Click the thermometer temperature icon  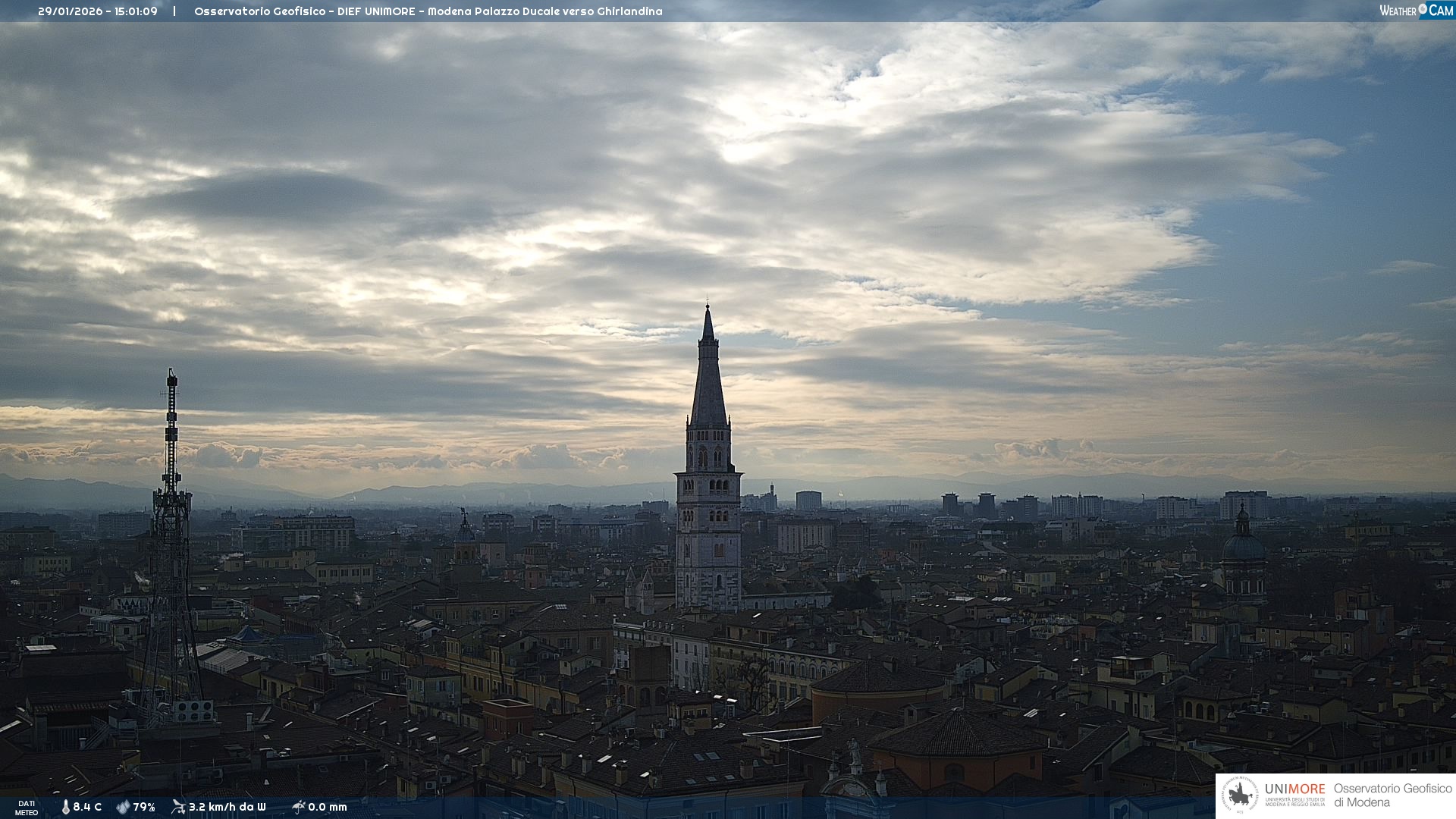pos(65,808)
